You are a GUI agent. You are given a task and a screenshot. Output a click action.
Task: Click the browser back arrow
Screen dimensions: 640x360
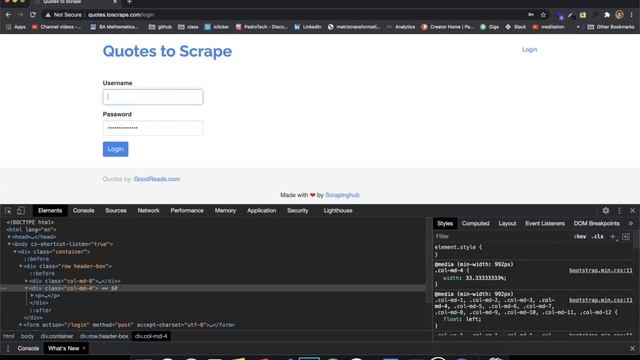pyautogui.click(x=8, y=15)
